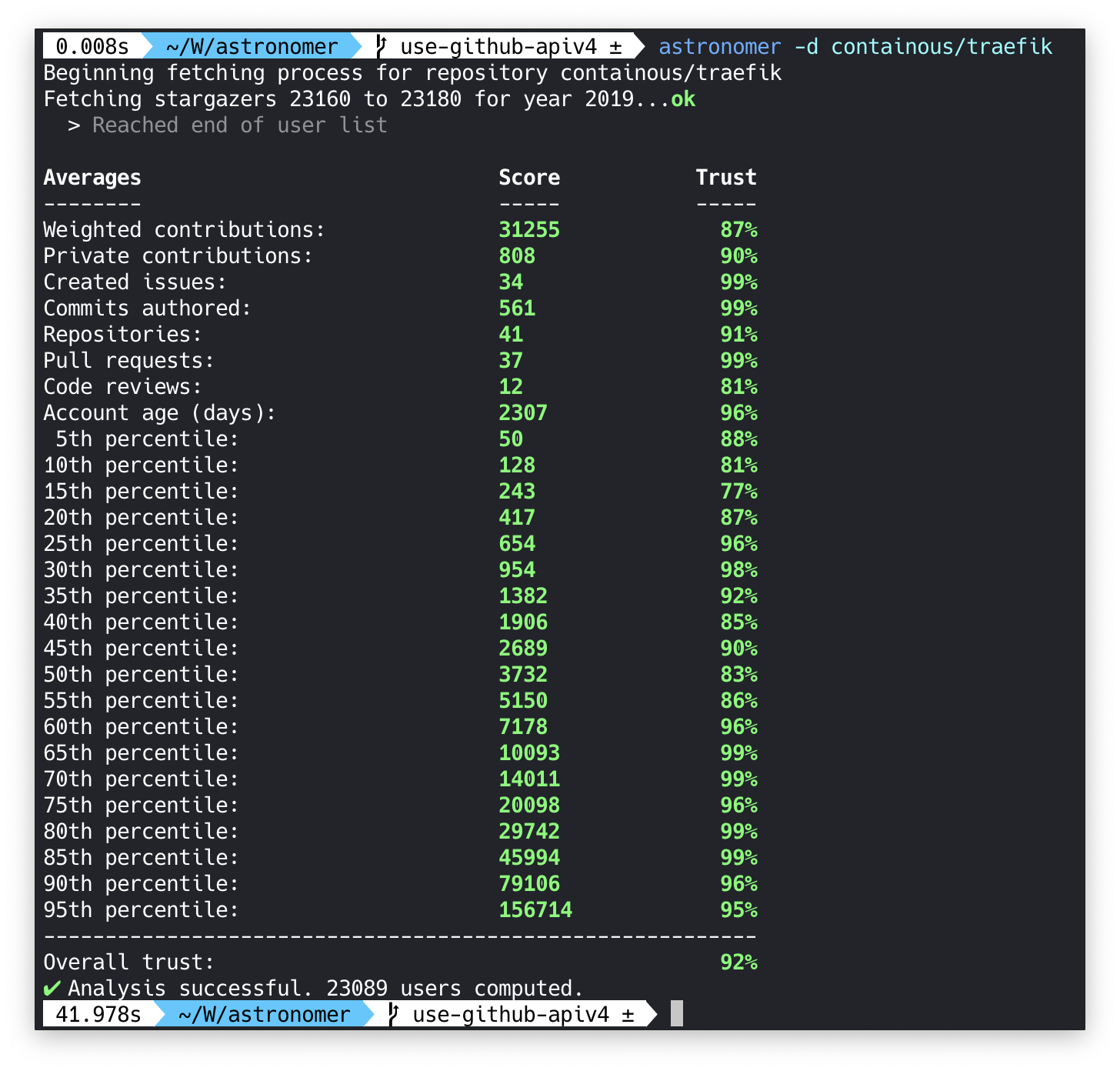The height and width of the screenshot is (1071, 1120).
Task: Click the Overall trust value 92%
Action: (x=738, y=963)
